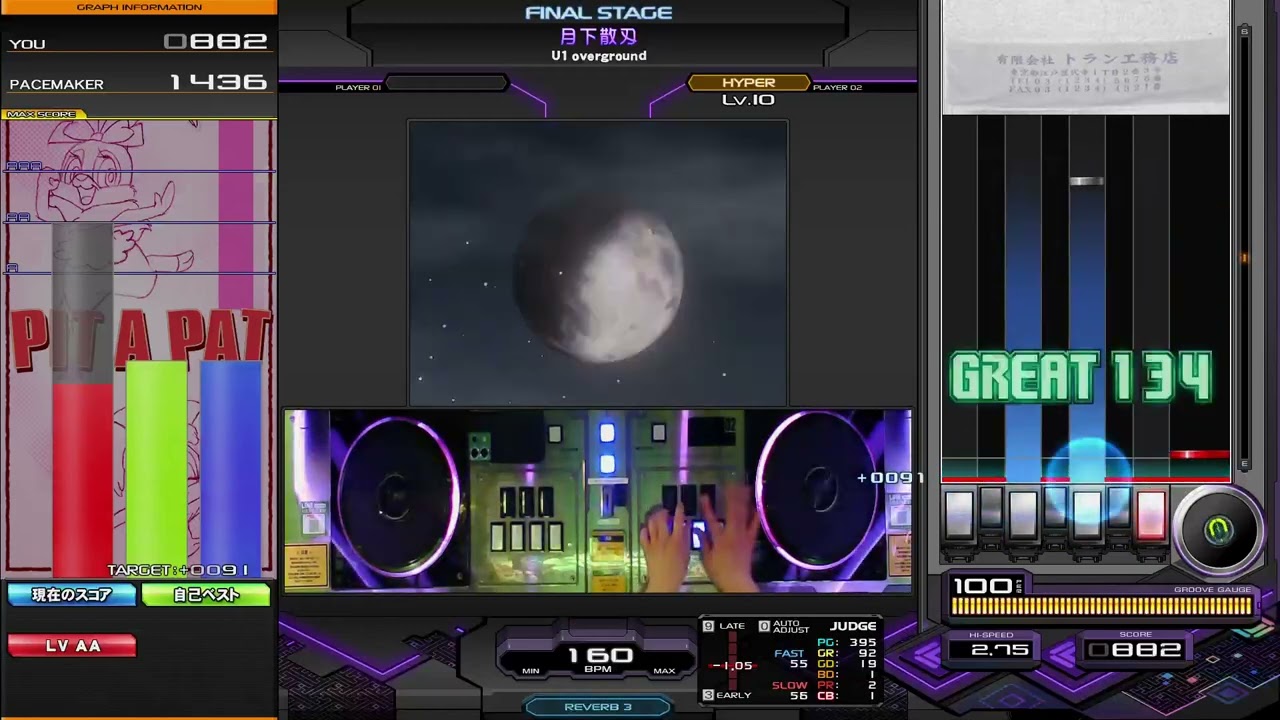Click the PLAYER 02 label
This screenshot has height=720, width=1280.
[x=837, y=88]
